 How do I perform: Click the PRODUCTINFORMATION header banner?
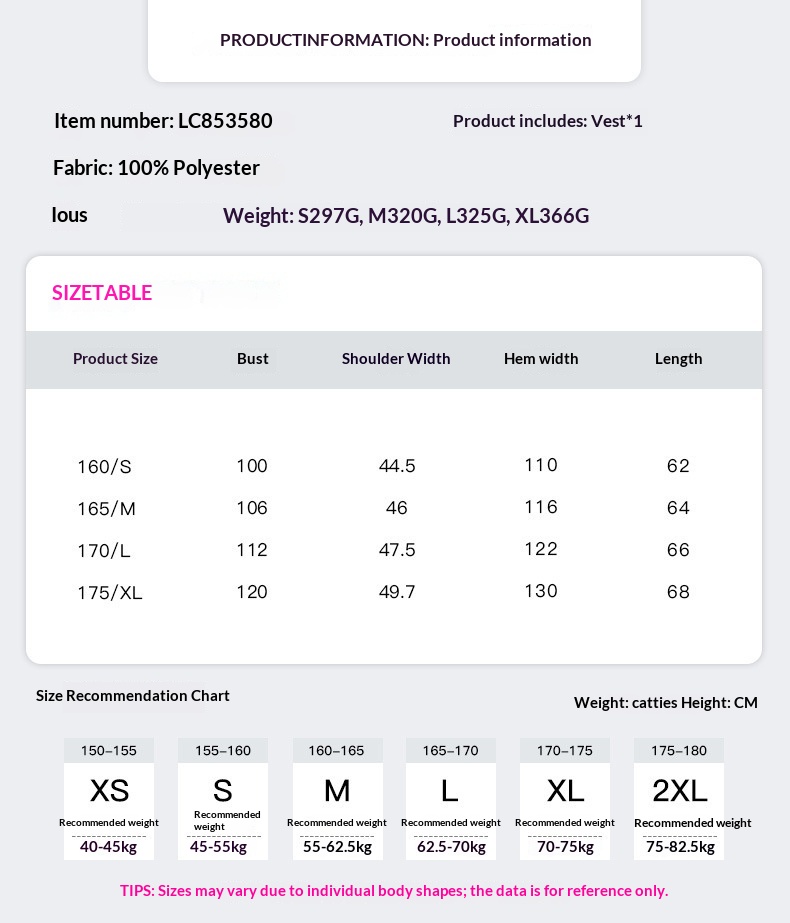coord(405,40)
